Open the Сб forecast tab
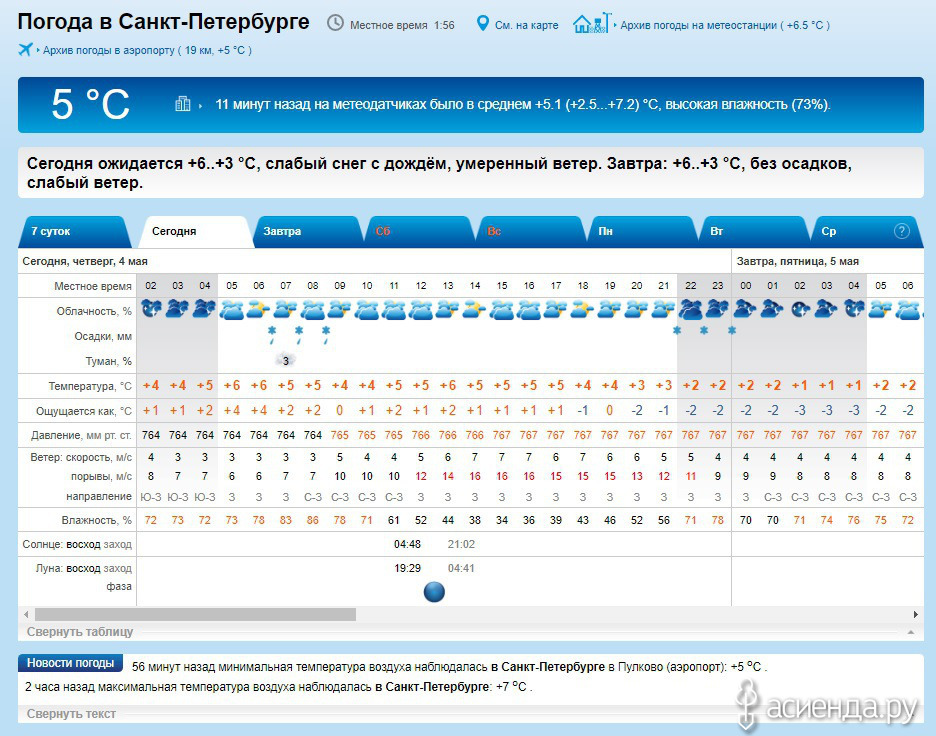 click(418, 232)
